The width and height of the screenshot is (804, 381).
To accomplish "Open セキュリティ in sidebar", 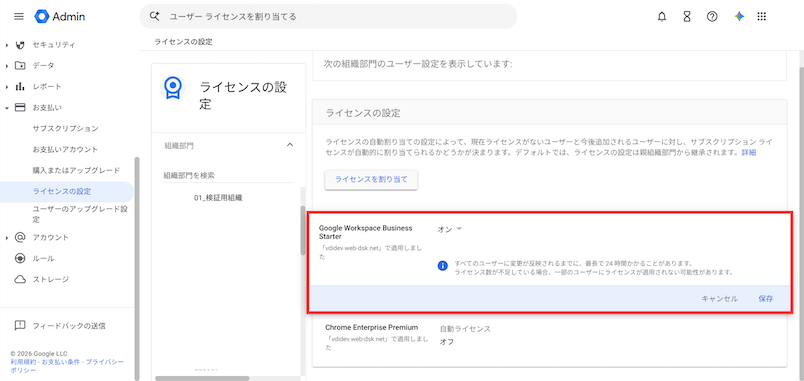I will [54, 45].
